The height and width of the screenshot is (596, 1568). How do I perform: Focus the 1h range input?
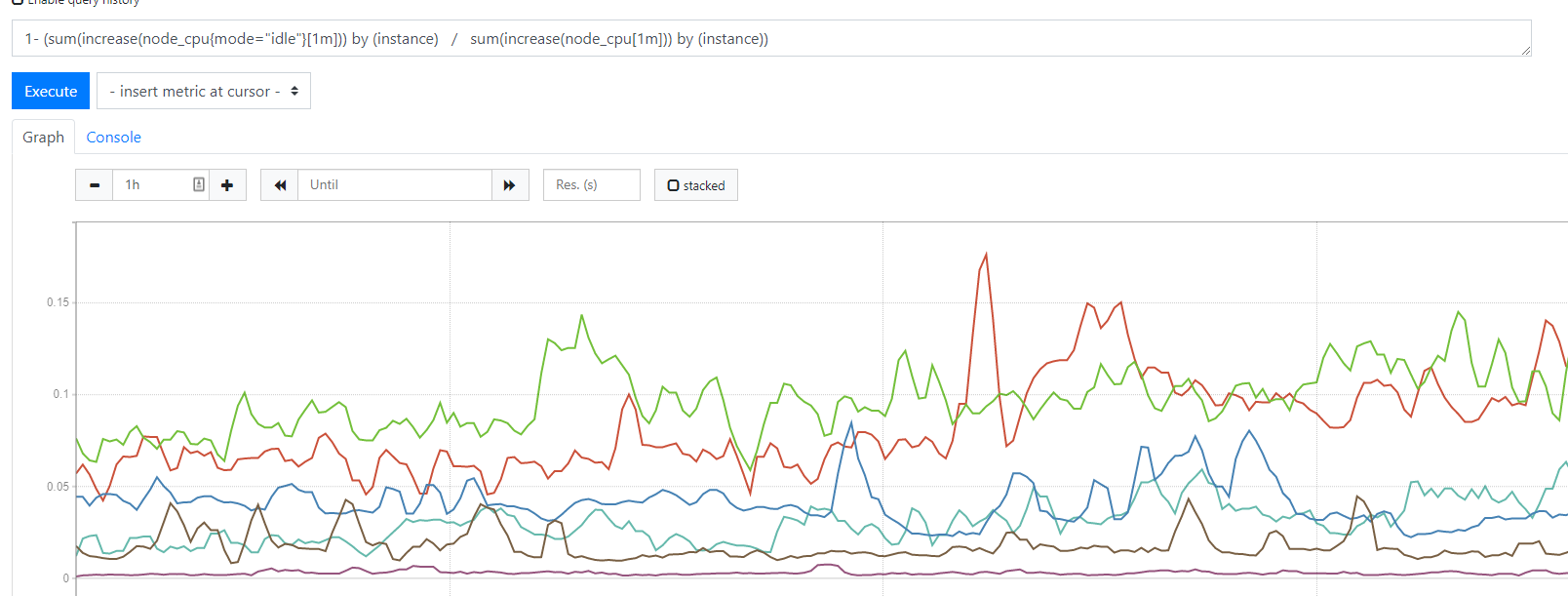pos(154,185)
